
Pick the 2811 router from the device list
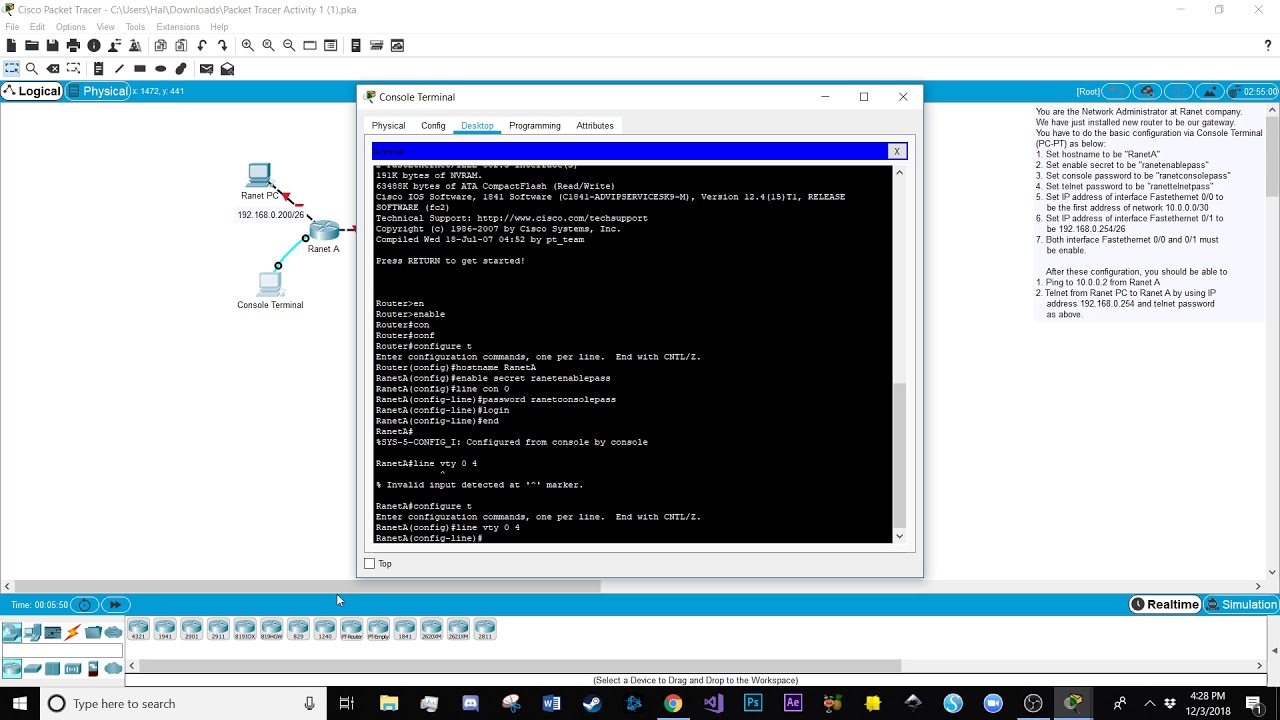click(x=485, y=629)
